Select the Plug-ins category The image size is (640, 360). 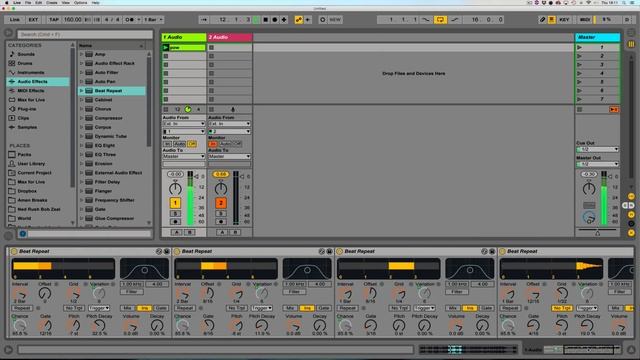click(x=27, y=109)
